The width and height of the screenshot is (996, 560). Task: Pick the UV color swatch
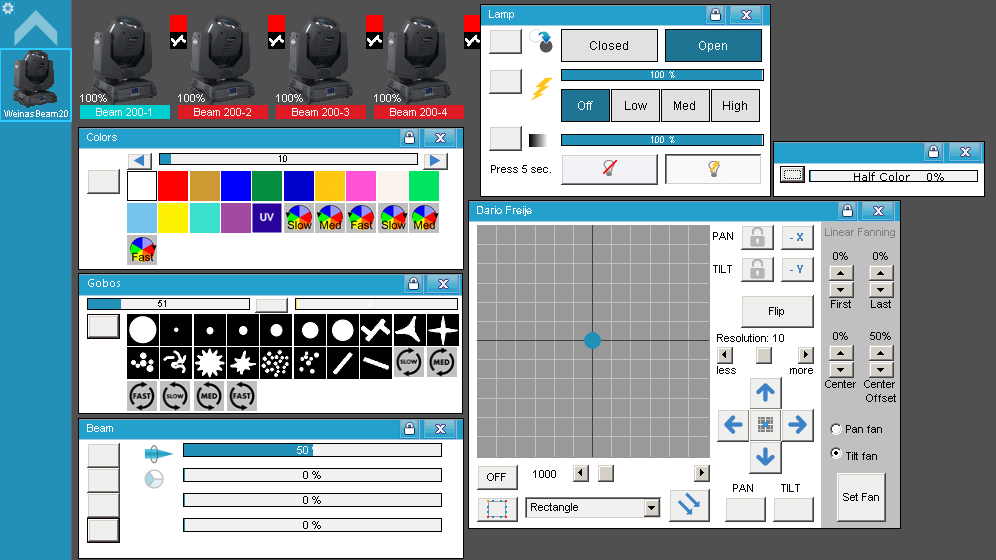tap(267, 218)
